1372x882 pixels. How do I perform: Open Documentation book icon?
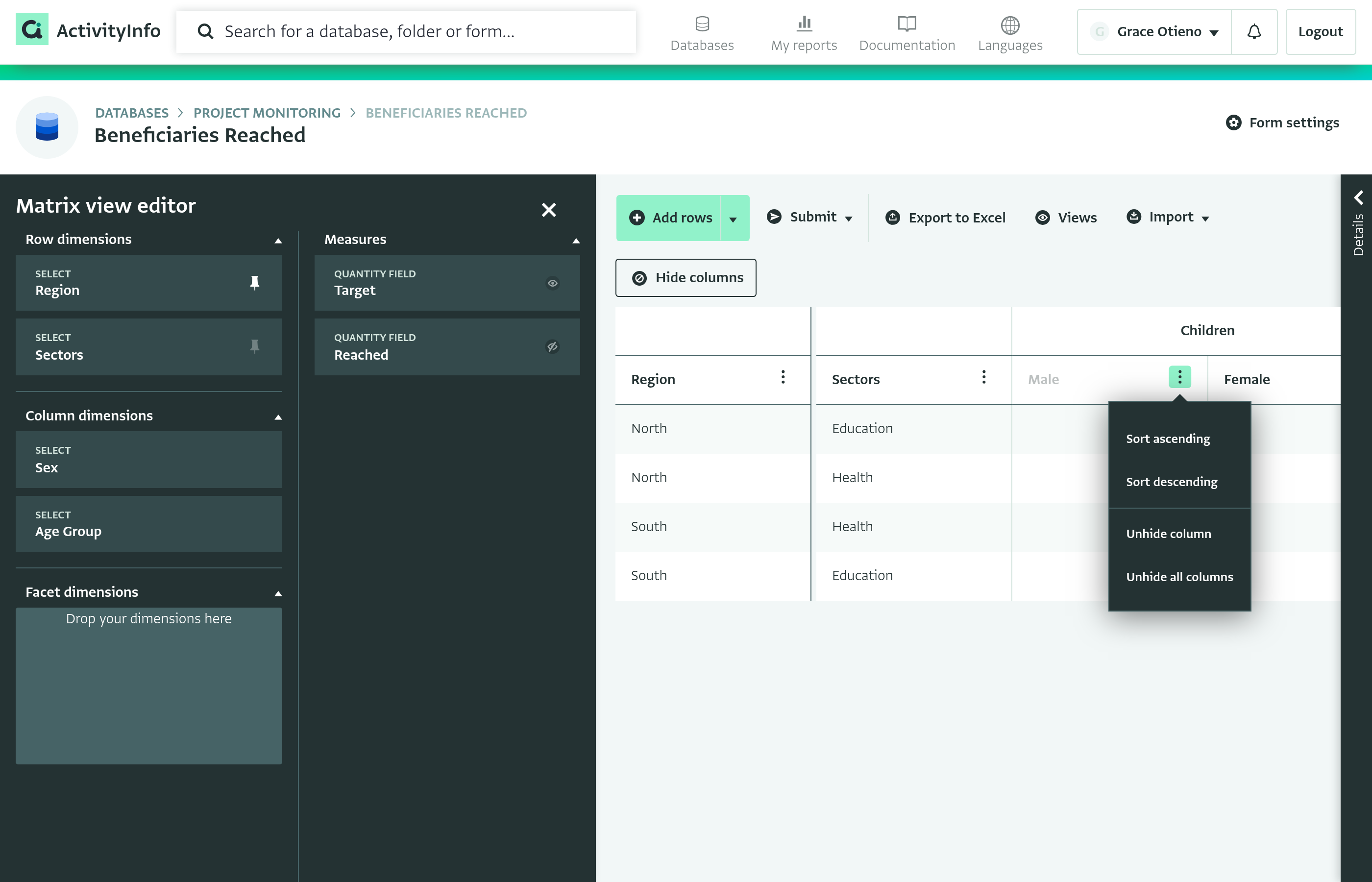(x=906, y=24)
